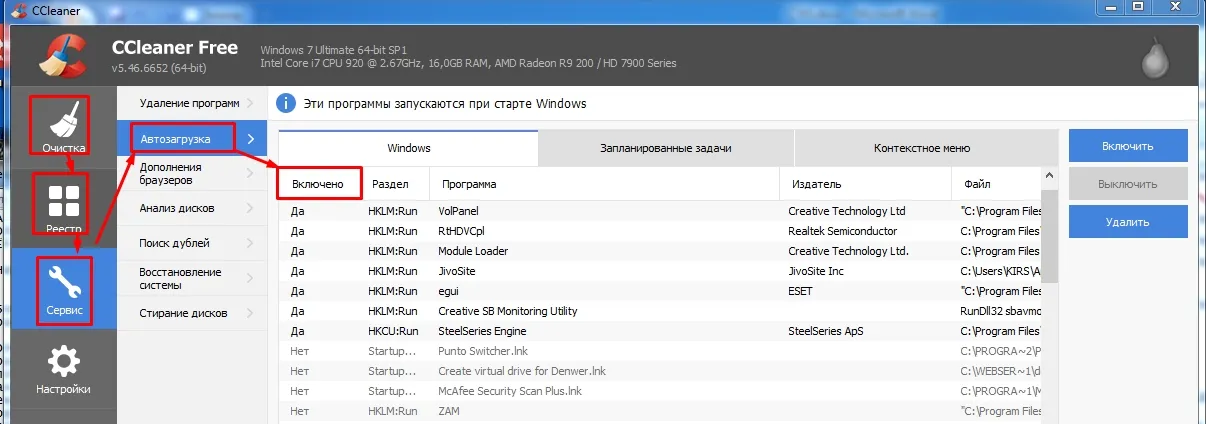The height and width of the screenshot is (424, 1206).
Task: Sort by Файл column header
Action: point(997,184)
